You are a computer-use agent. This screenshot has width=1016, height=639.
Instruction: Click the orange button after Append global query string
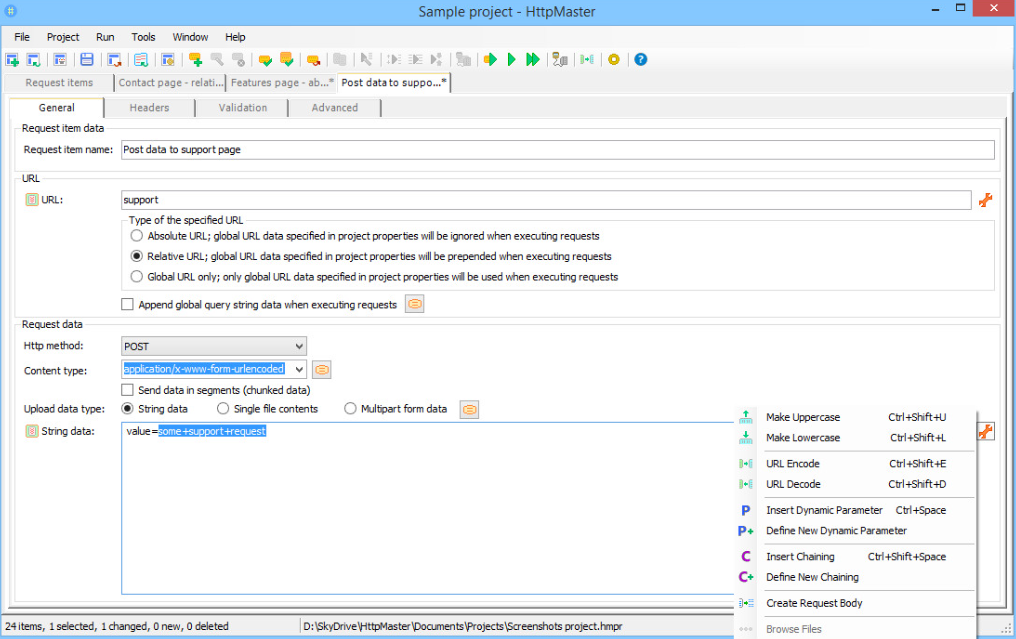tap(415, 304)
